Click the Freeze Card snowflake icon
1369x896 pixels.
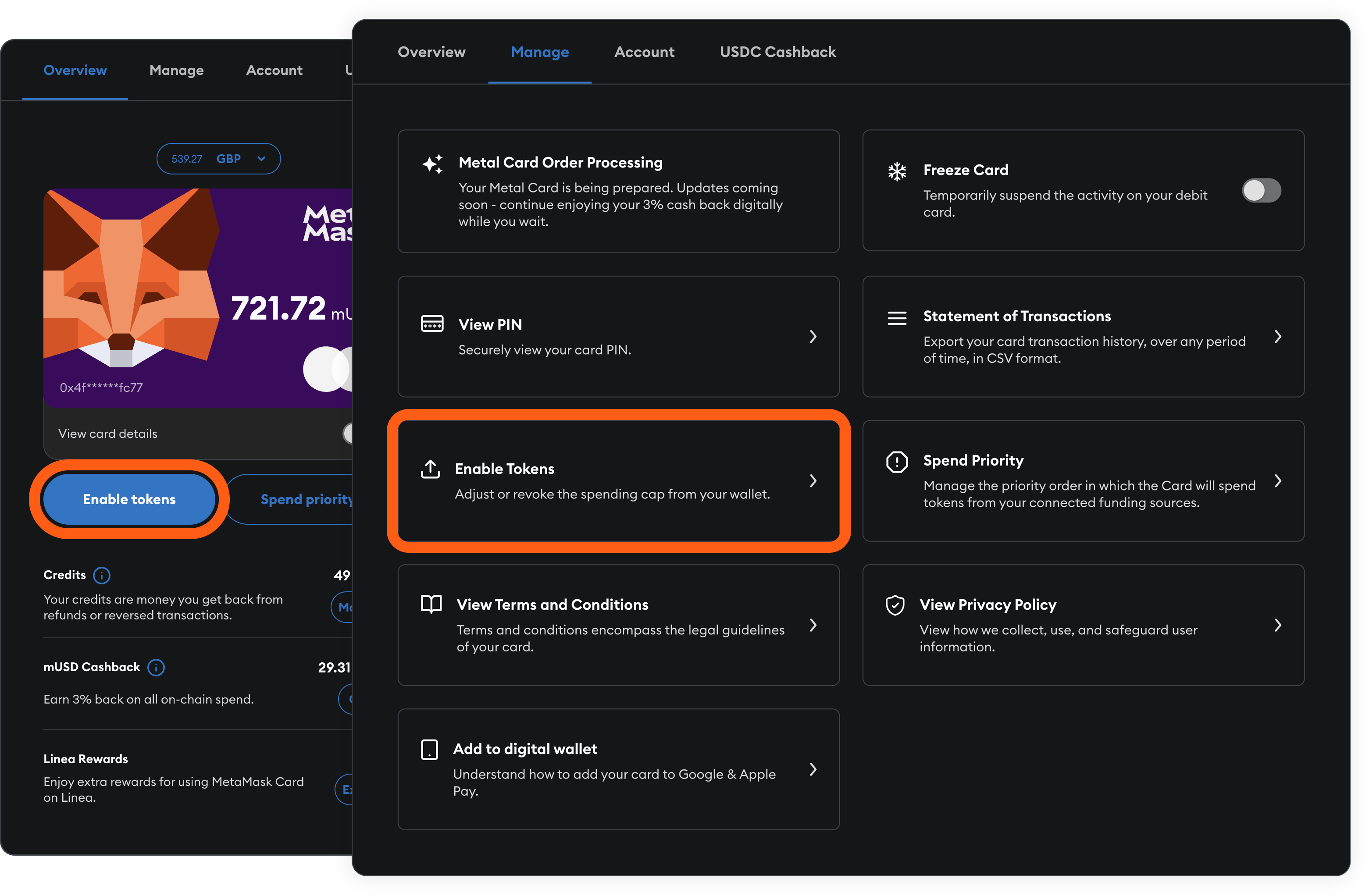click(x=897, y=171)
